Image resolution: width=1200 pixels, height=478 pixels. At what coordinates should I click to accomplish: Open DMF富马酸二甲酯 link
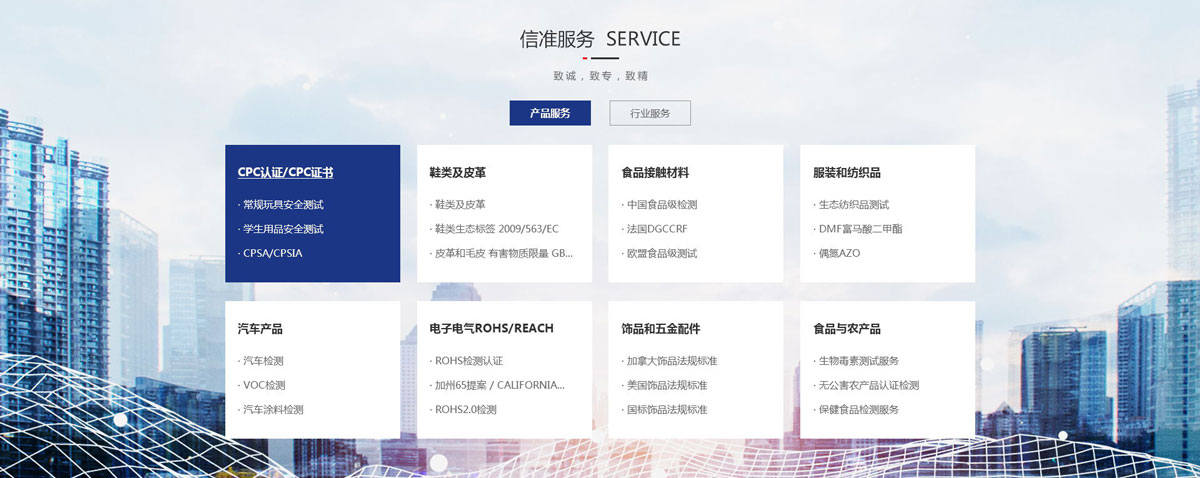click(860, 229)
